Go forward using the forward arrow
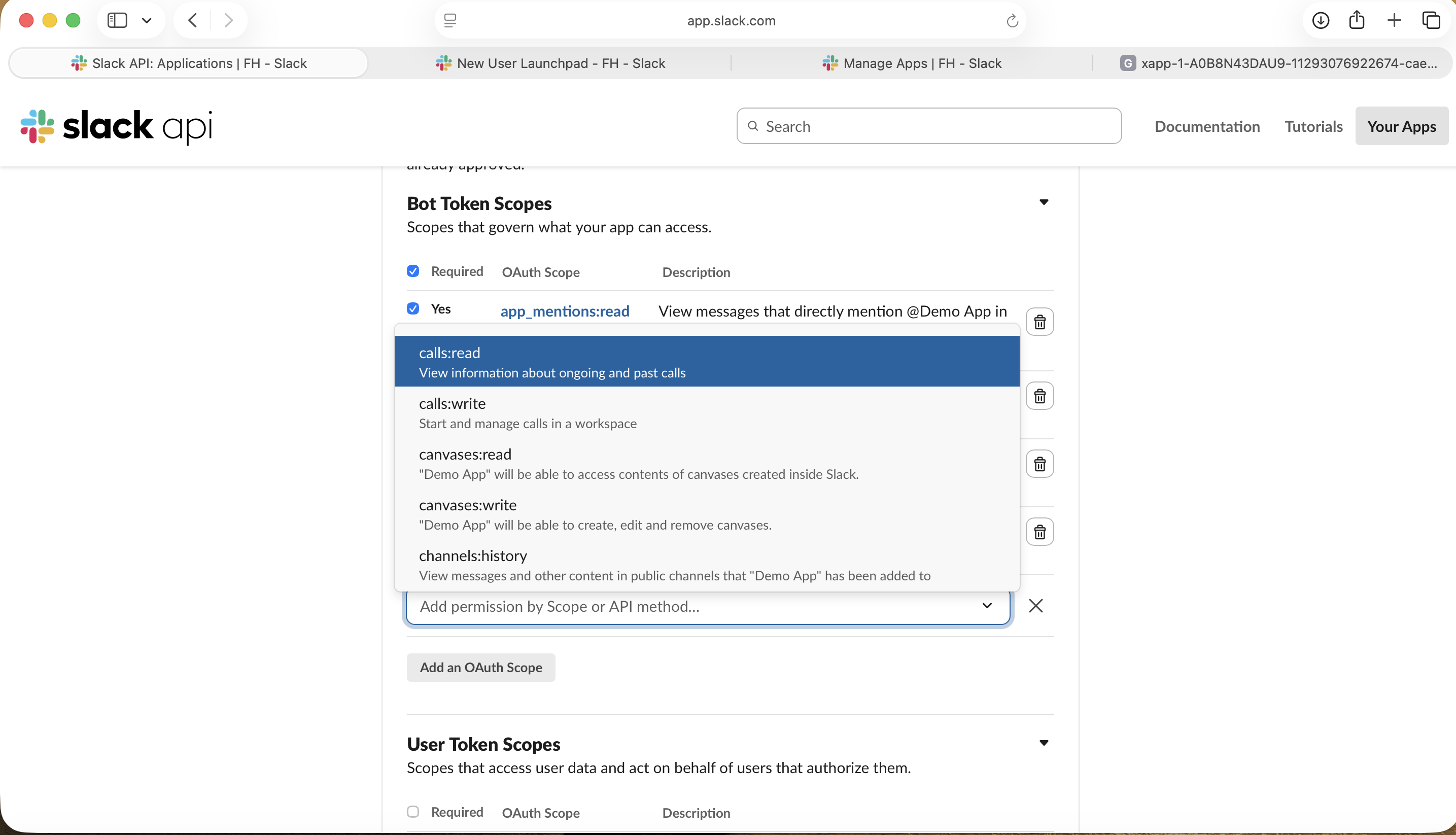Image resolution: width=1456 pixels, height=835 pixels. pos(229,21)
